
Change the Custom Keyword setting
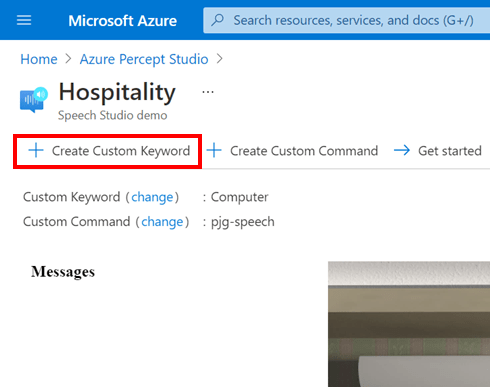(x=152, y=197)
